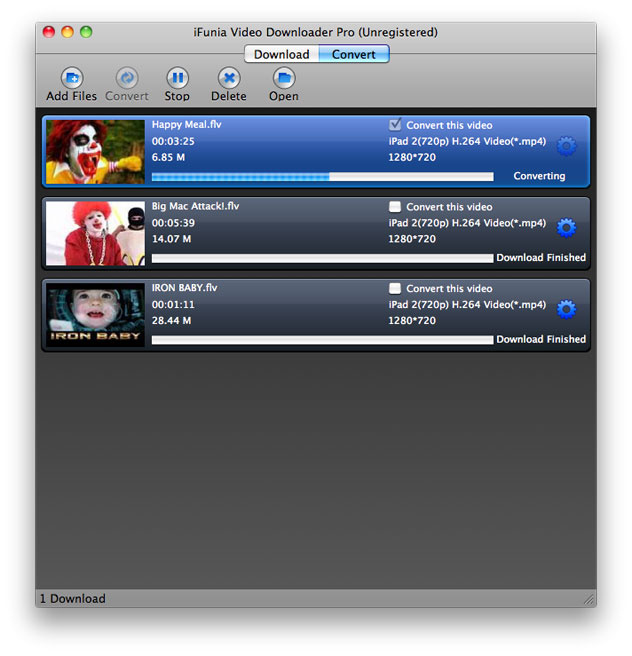
Task: Close the window with the red button
Action: pos(49,32)
